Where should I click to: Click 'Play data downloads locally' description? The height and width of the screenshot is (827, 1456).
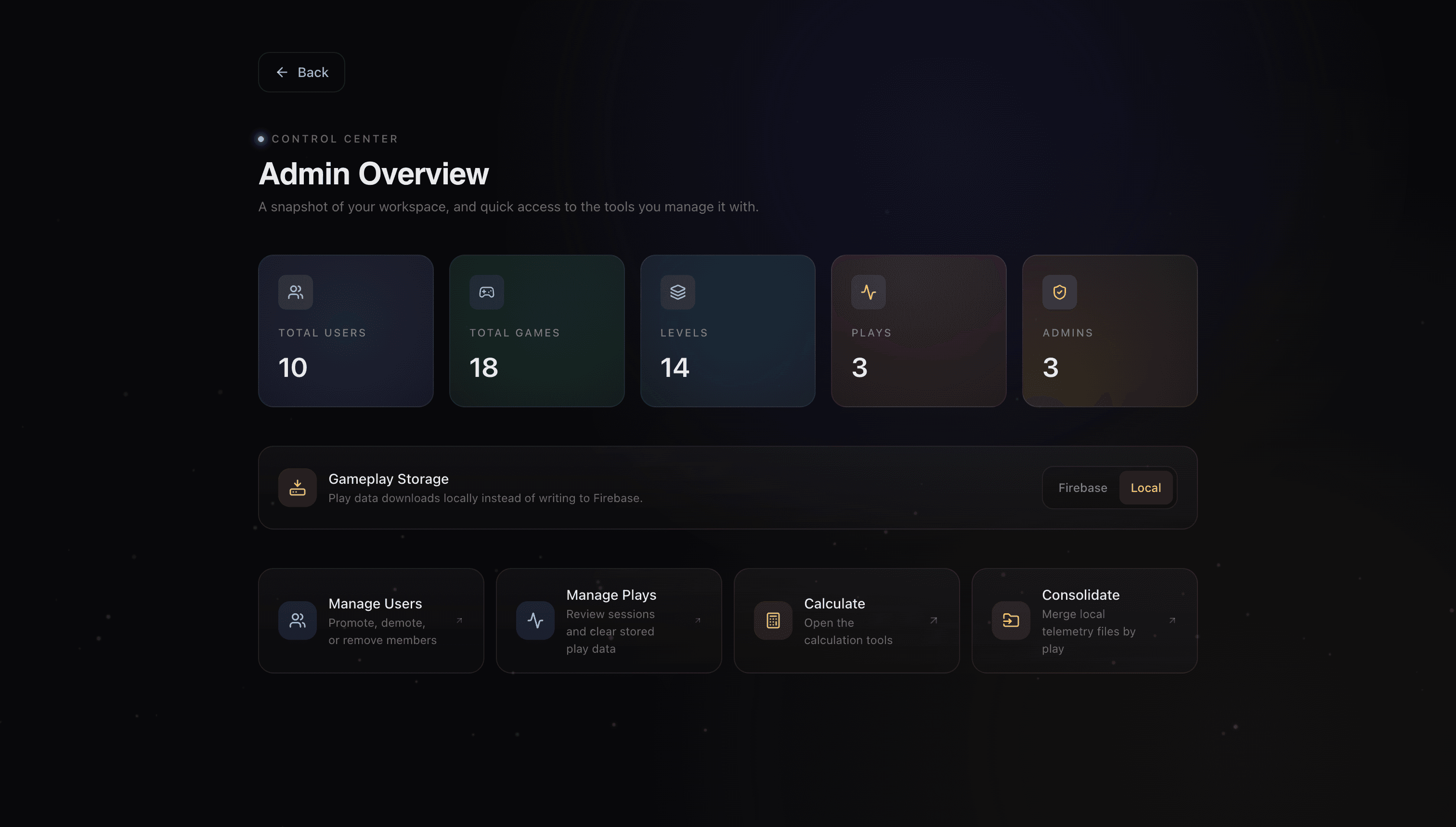coord(485,498)
